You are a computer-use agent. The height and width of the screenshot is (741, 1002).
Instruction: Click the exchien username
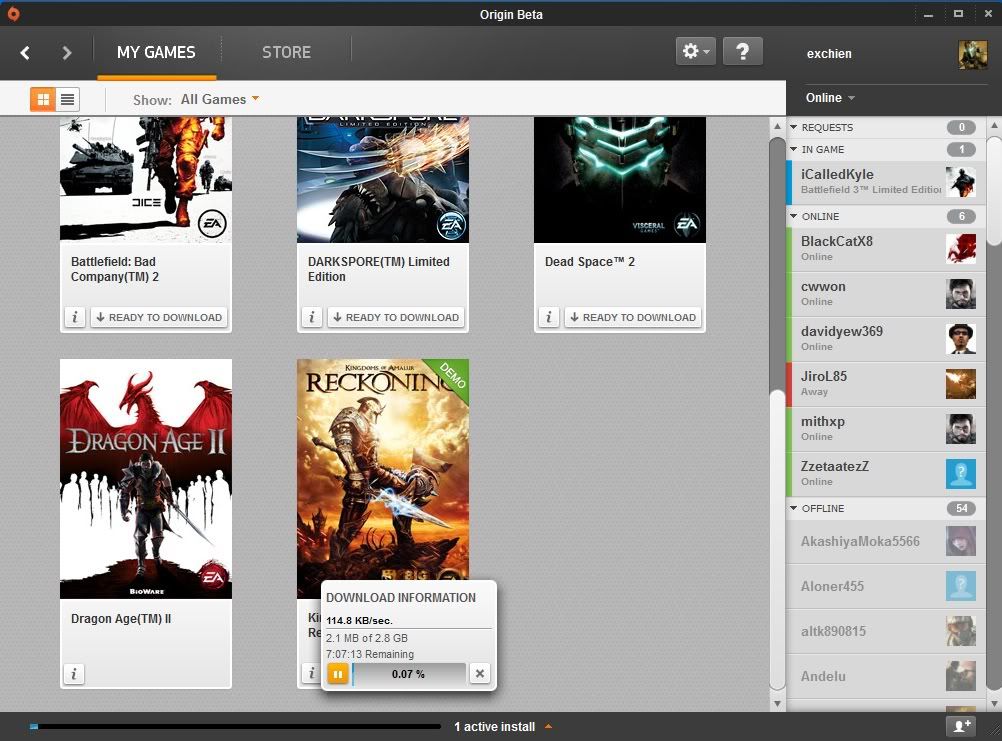[x=829, y=54]
